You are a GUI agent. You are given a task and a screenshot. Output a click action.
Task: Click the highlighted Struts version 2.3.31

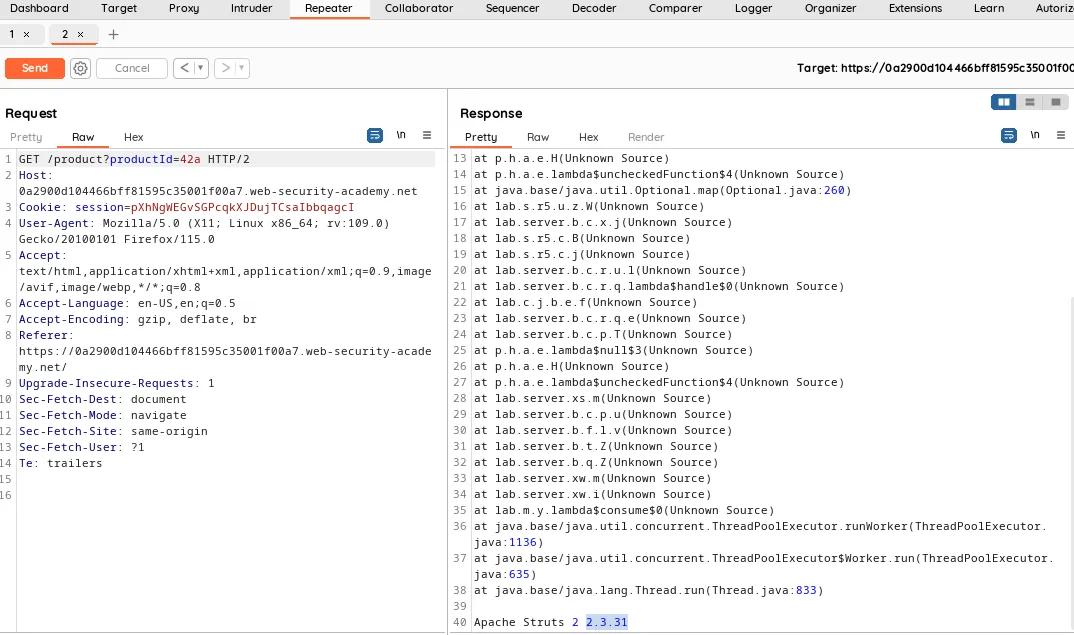pos(606,622)
